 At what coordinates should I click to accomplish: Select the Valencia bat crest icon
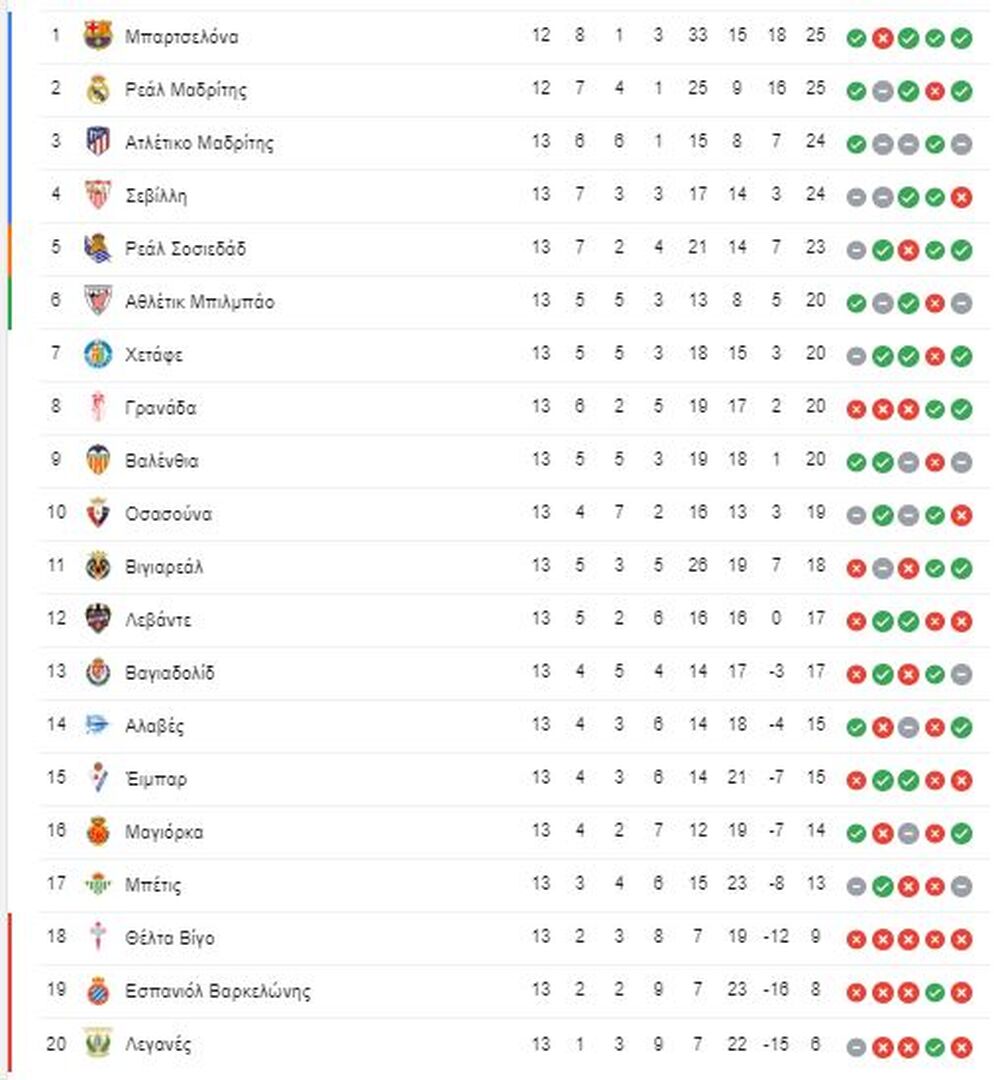click(x=97, y=460)
